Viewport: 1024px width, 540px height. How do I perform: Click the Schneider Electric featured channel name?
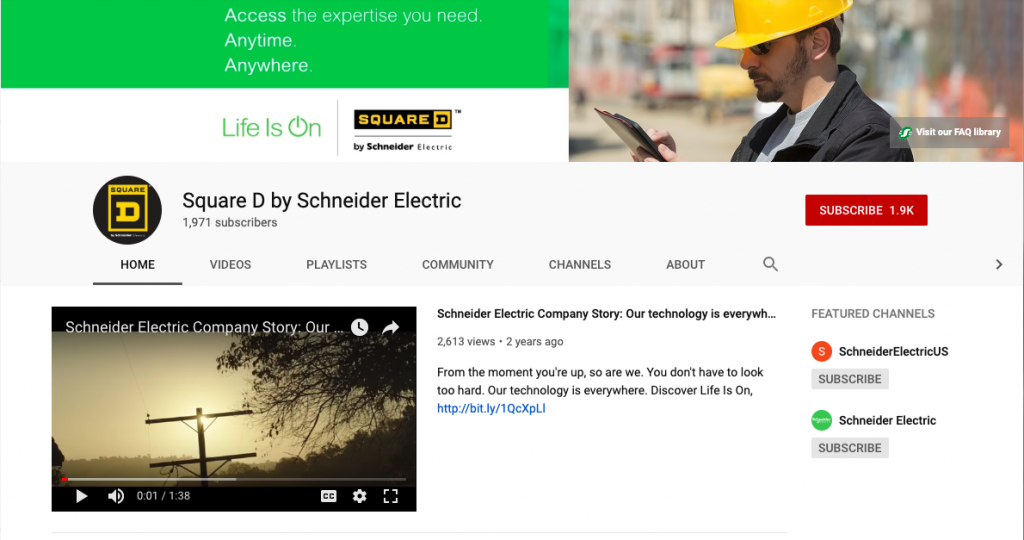pyautogui.click(x=887, y=421)
